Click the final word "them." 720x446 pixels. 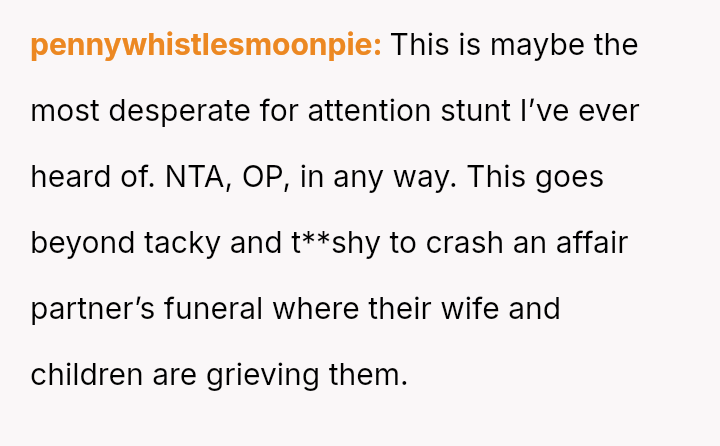[x=369, y=375]
